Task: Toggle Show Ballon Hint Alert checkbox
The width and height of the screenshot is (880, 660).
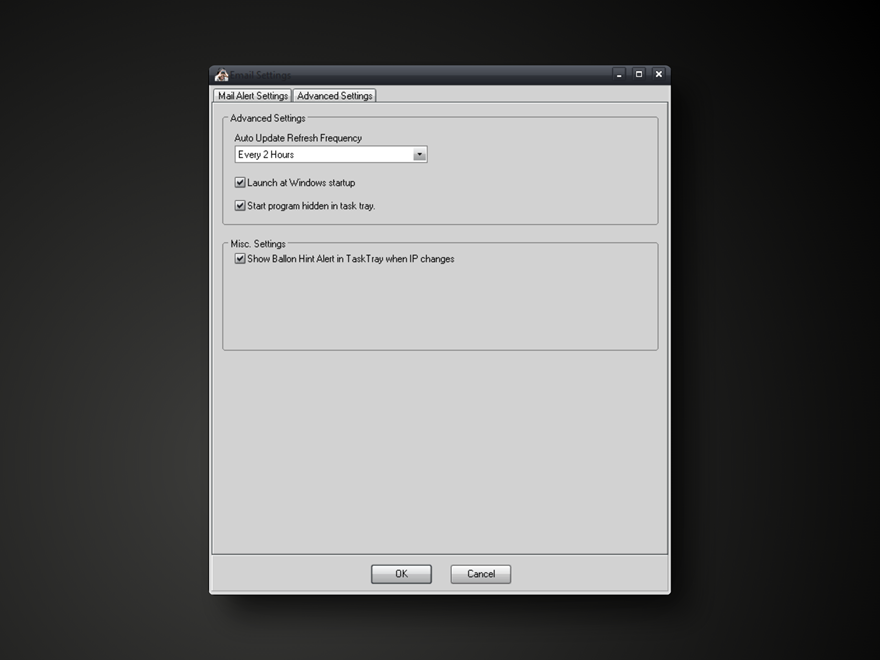Action: 240,259
